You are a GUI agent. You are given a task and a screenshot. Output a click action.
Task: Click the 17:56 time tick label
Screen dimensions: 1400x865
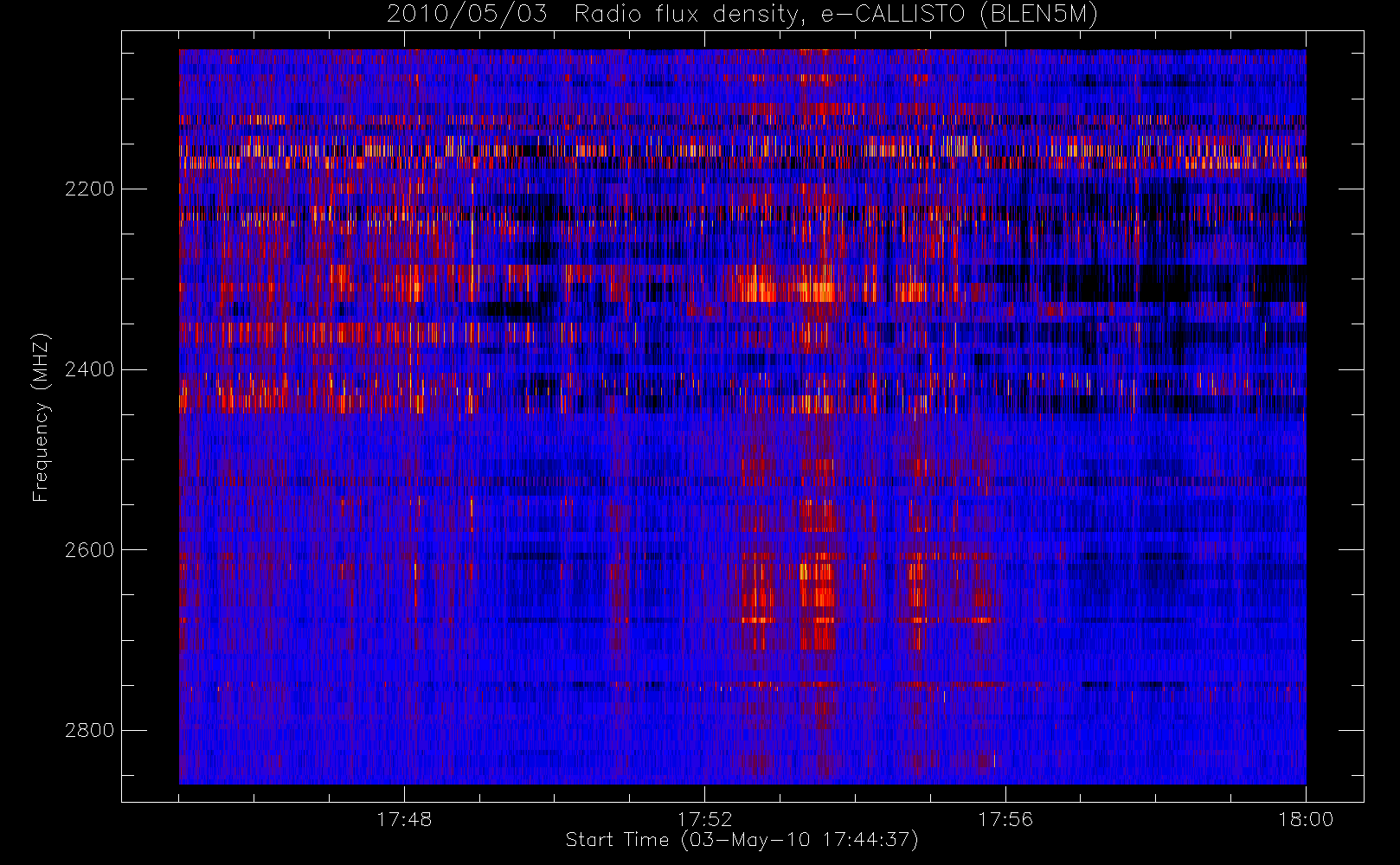[x=1005, y=819]
